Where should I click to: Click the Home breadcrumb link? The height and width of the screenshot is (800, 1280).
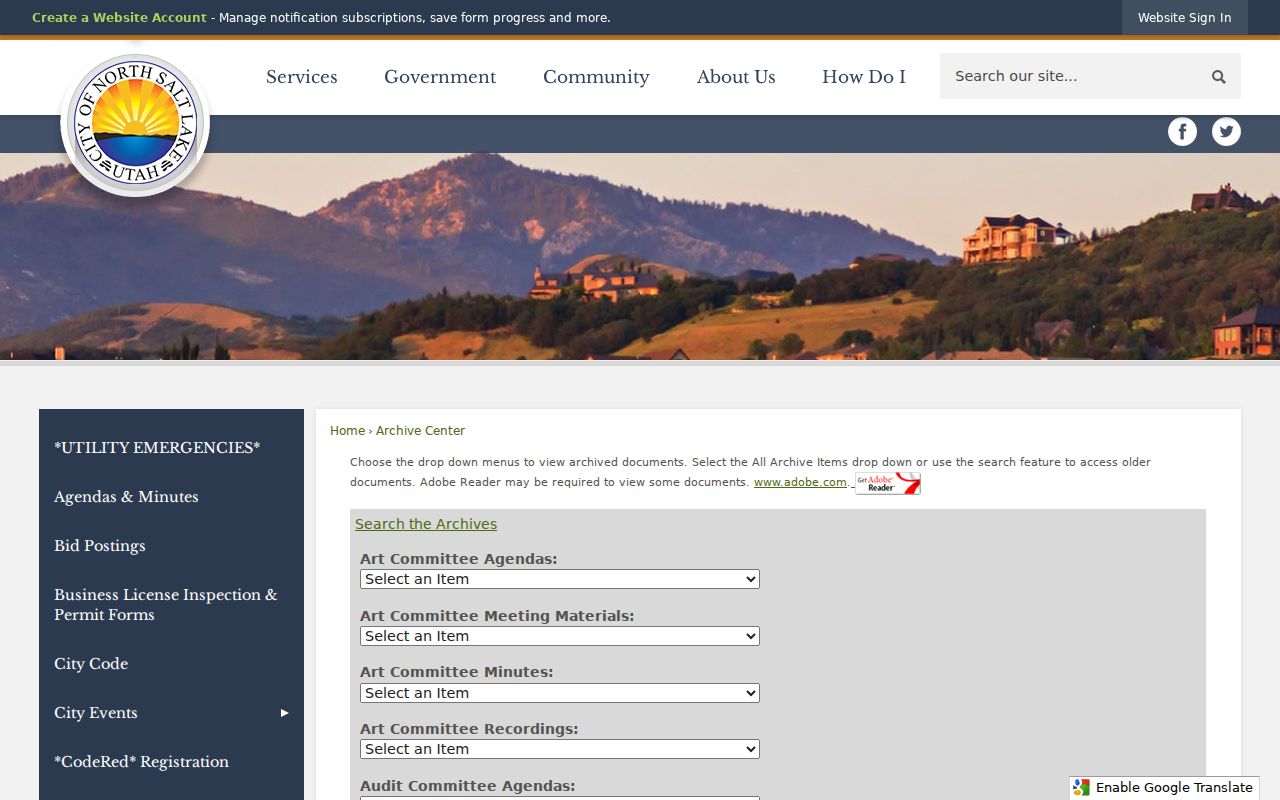click(347, 431)
